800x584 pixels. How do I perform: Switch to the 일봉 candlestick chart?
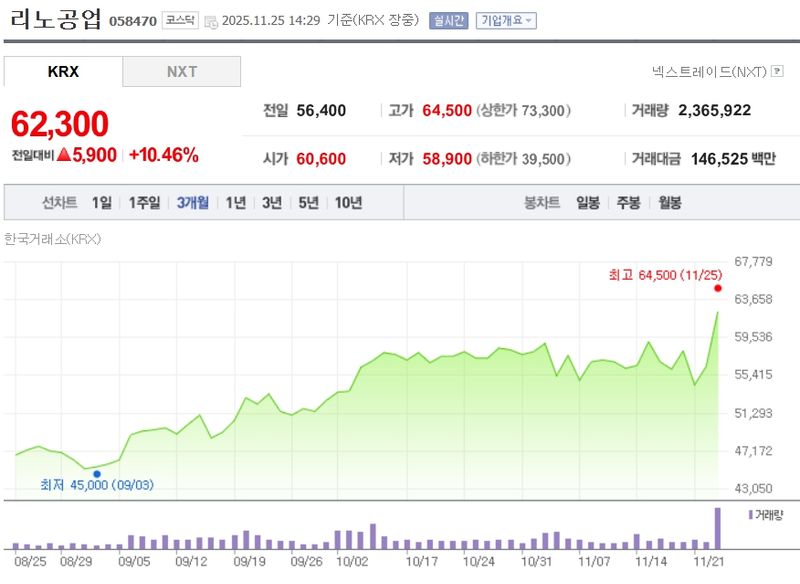tap(588, 202)
